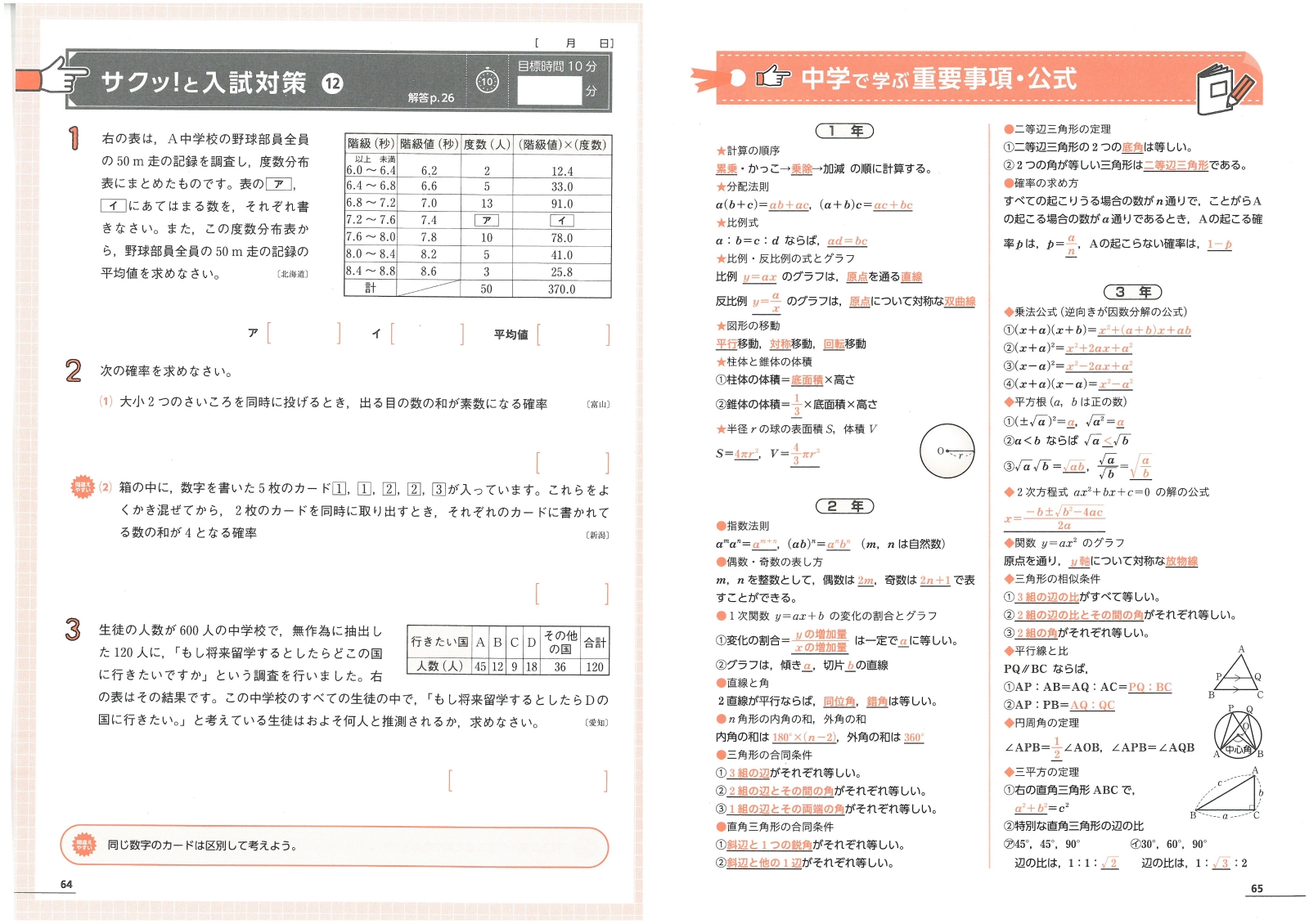Viewport: 1309px width, 924px height.
Task: Click the table cell showing 12.4
Action: [562, 171]
